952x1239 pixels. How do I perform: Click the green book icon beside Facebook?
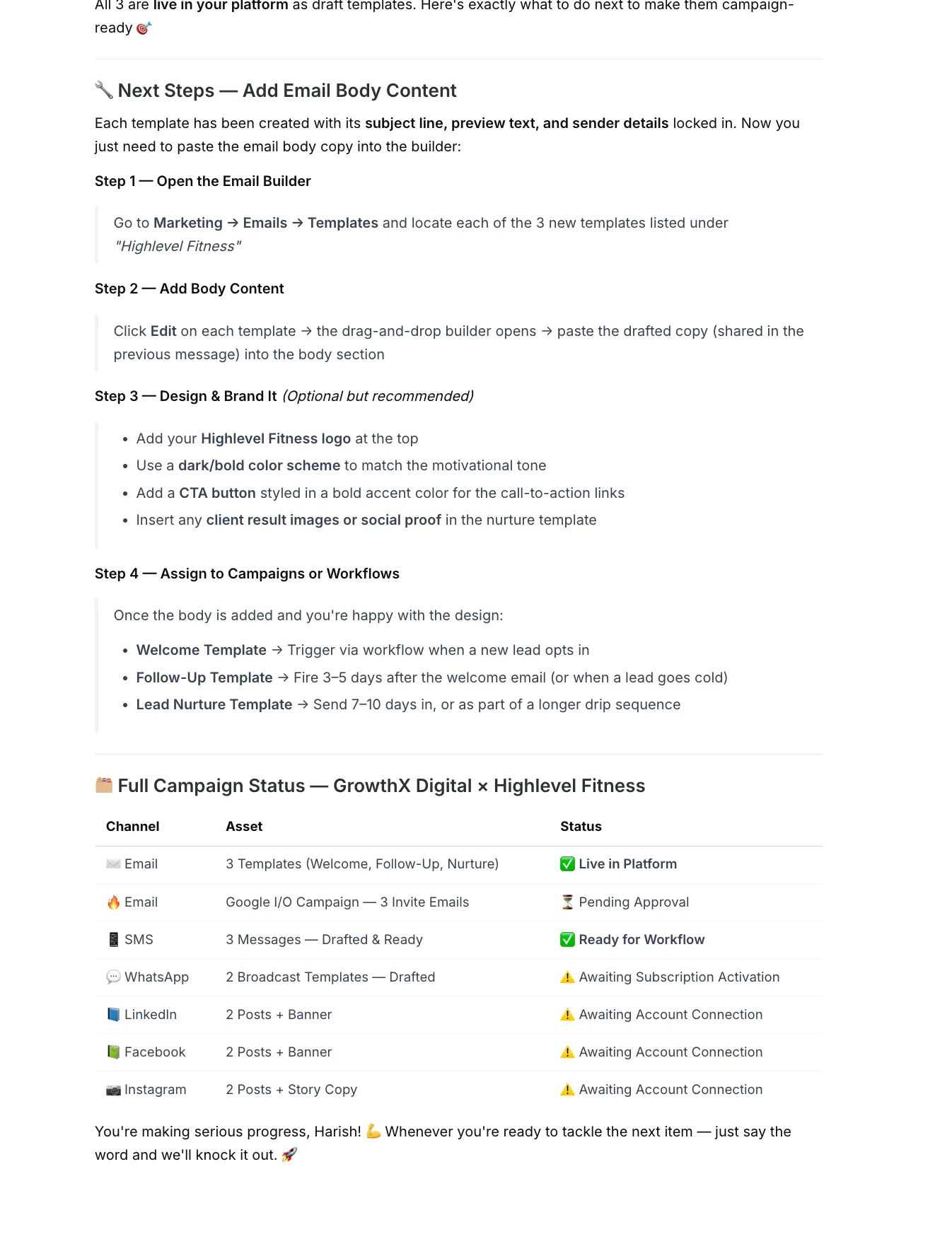[x=113, y=1052]
